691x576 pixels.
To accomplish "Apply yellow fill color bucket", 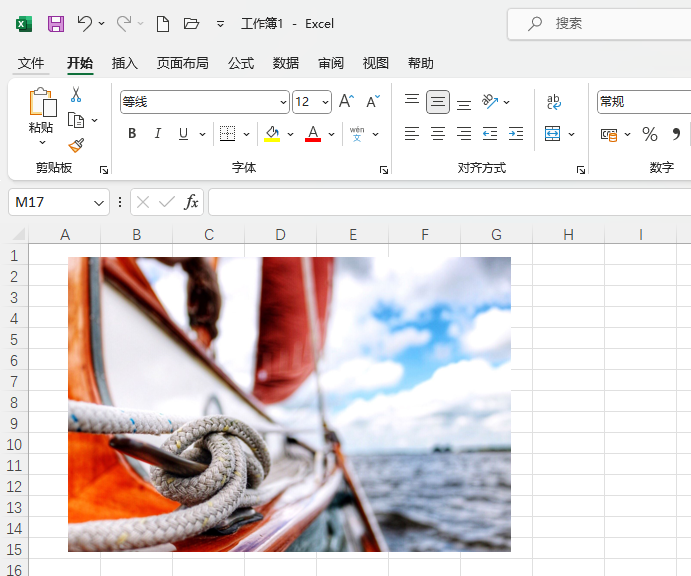I will (x=272, y=134).
